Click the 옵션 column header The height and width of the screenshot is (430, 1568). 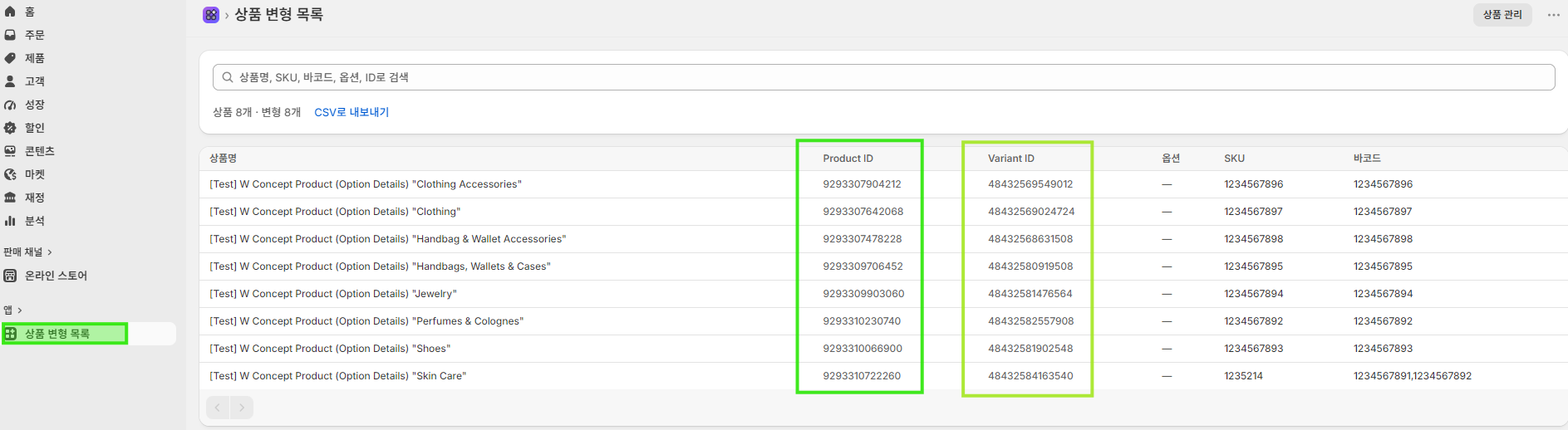click(x=1171, y=159)
